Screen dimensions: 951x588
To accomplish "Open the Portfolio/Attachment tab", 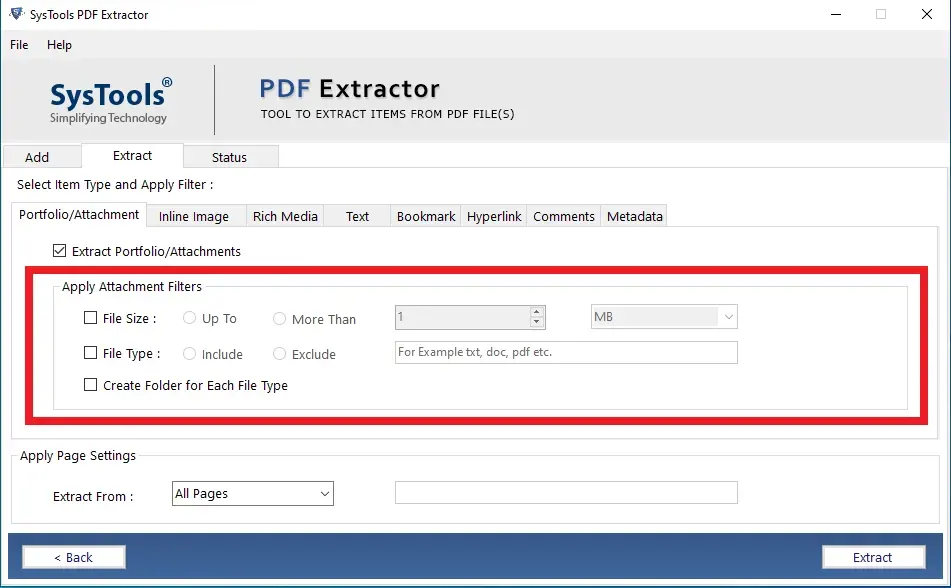I will [79, 215].
